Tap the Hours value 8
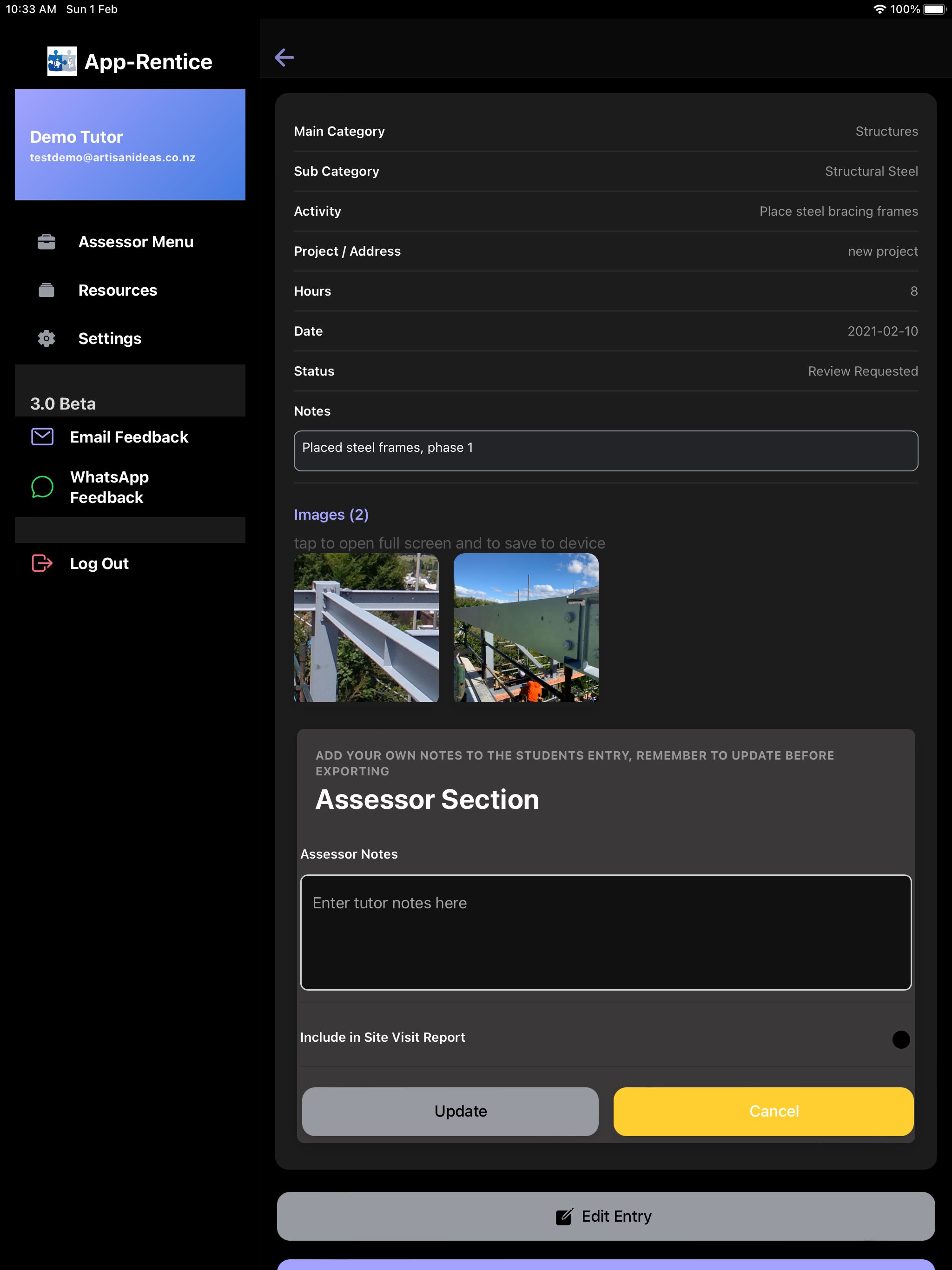The image size is (952, 1270). (x=913, y=291)
